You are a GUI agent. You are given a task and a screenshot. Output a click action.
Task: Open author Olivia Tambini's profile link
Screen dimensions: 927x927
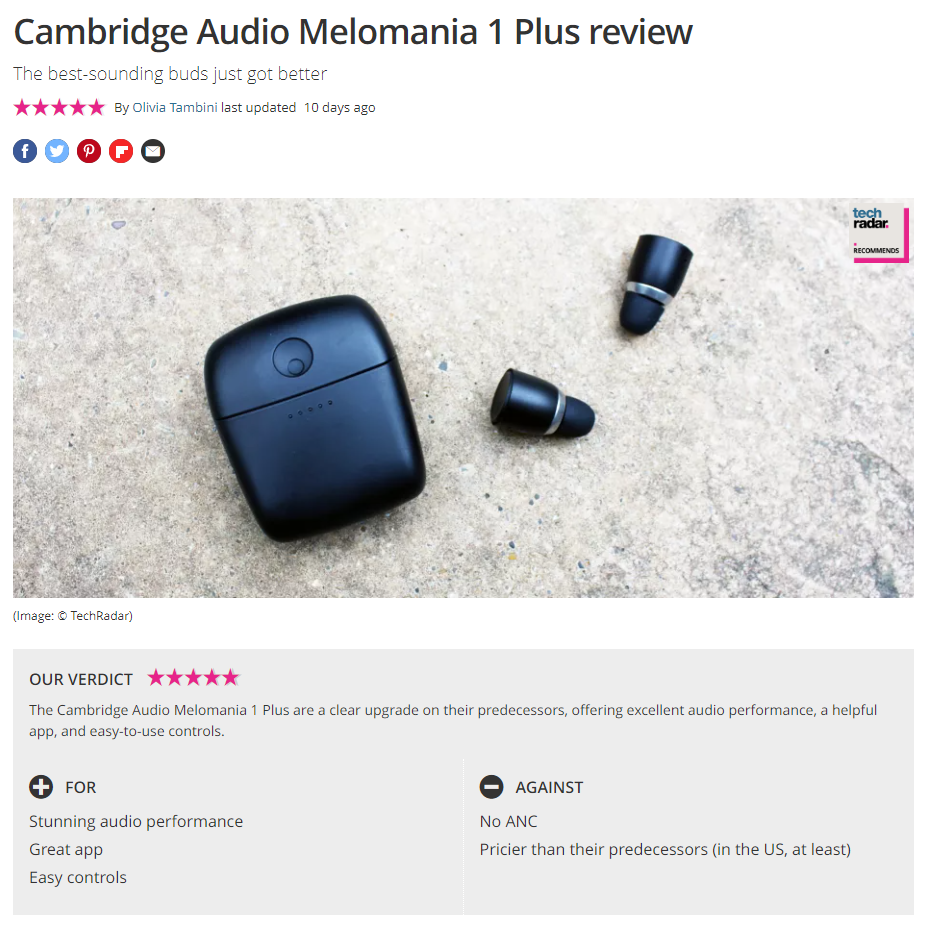(175, 108)
